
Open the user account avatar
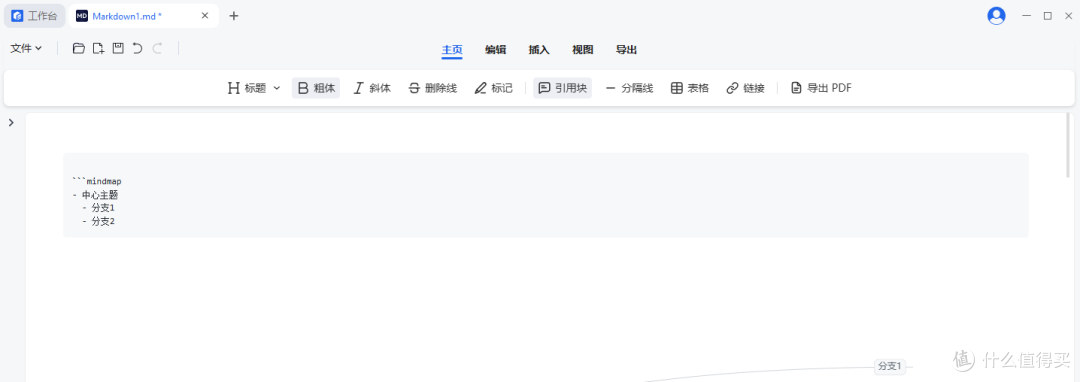pyautogui.click(x=996, y=16)
